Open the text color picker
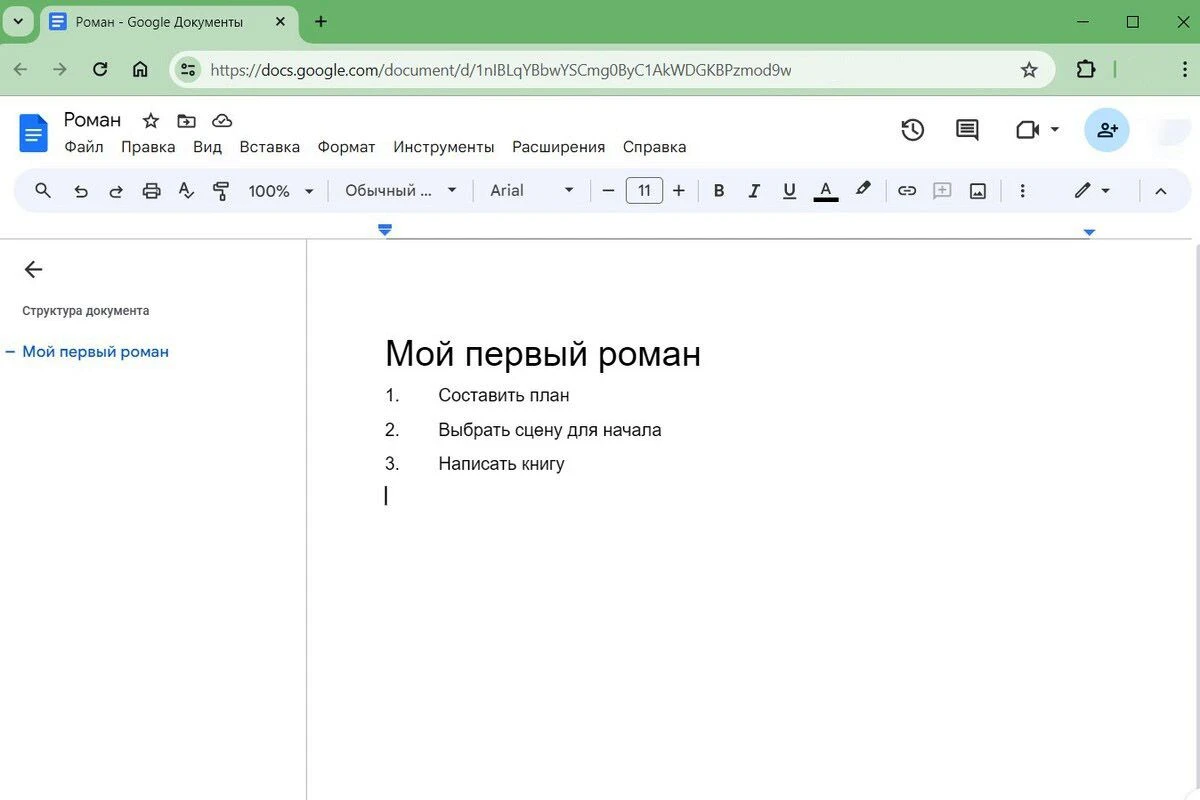 825,191
